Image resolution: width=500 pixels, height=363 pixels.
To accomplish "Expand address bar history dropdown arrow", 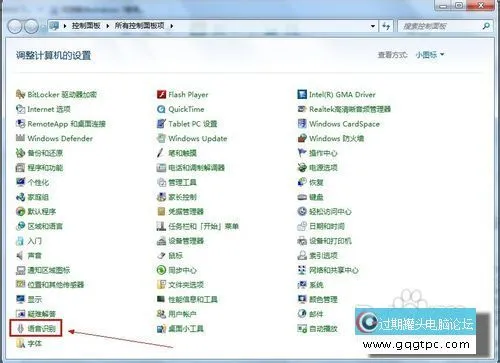I will click(373, 26).
